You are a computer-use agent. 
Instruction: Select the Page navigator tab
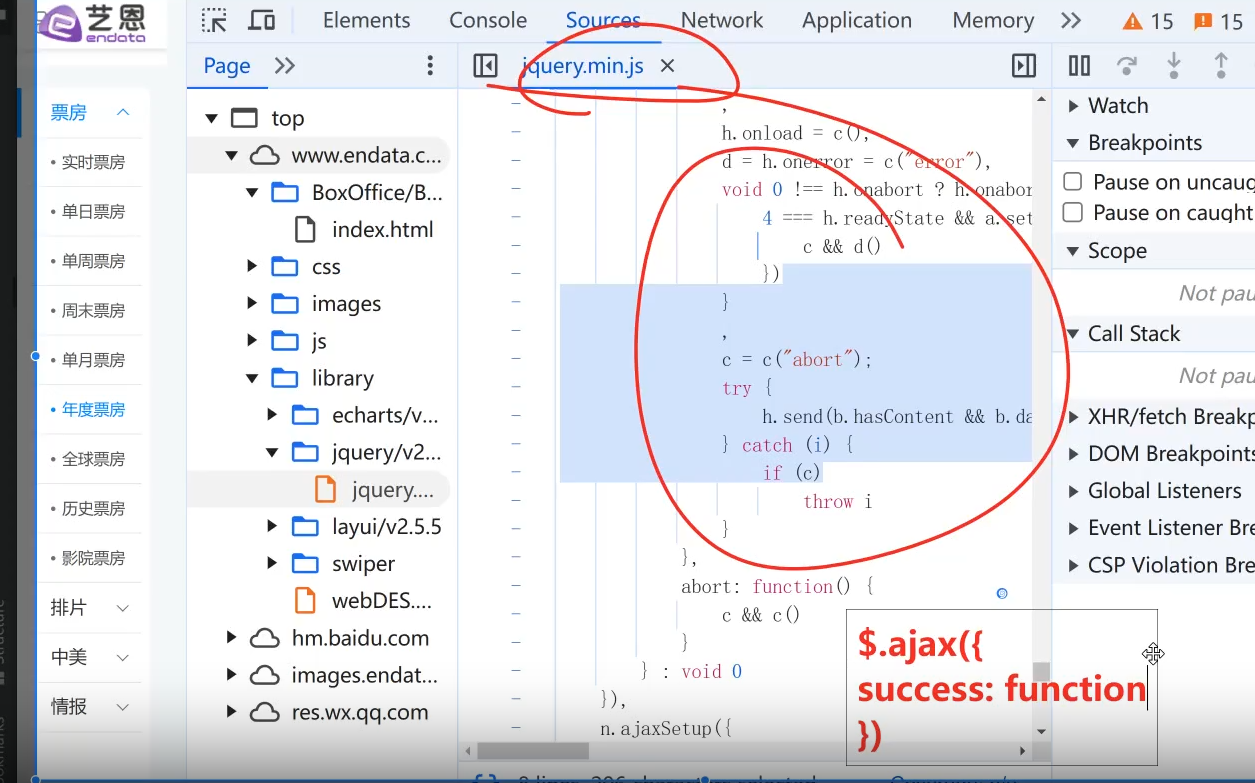227,66
